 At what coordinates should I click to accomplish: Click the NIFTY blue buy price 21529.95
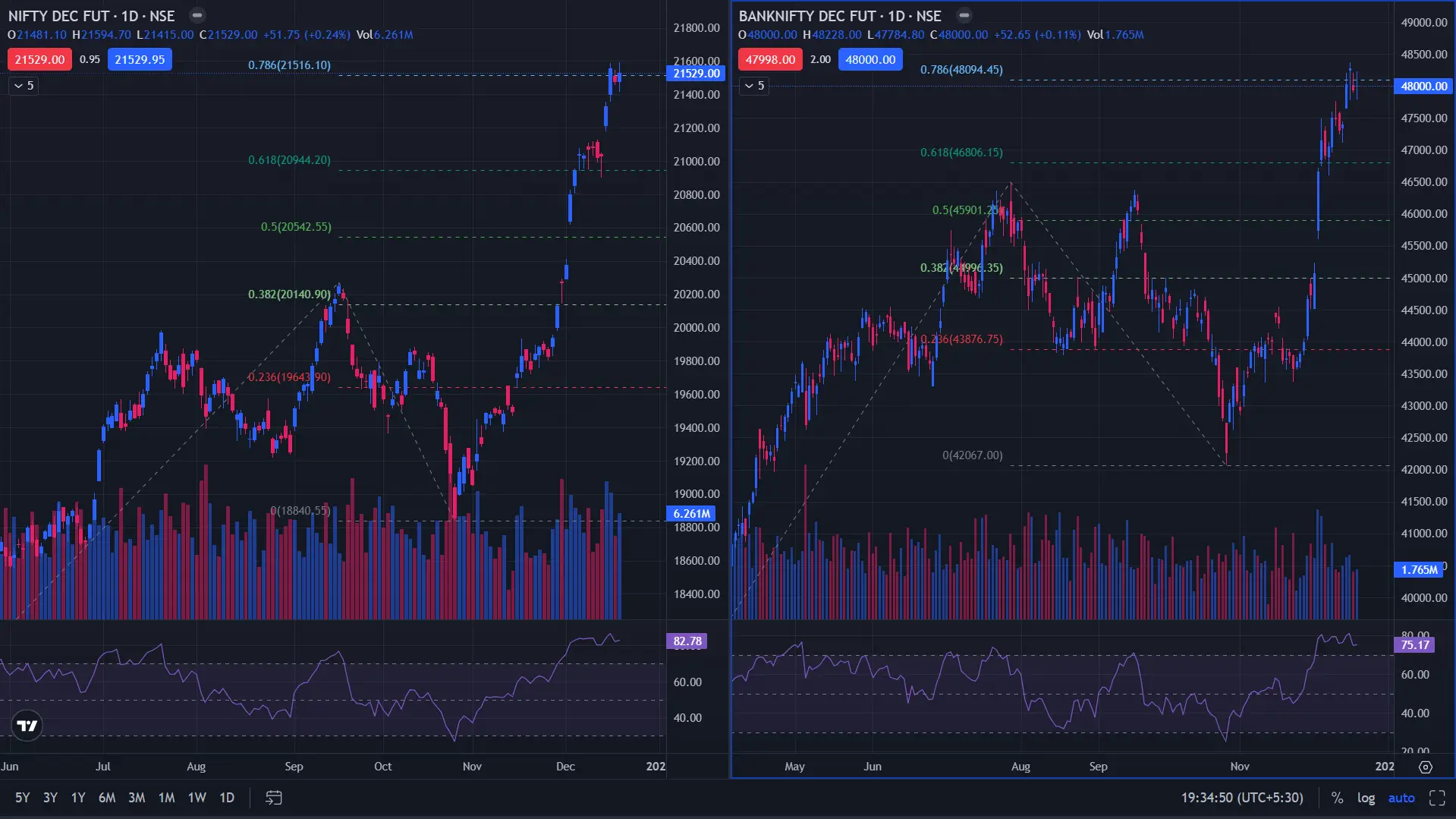pos(140,59)
